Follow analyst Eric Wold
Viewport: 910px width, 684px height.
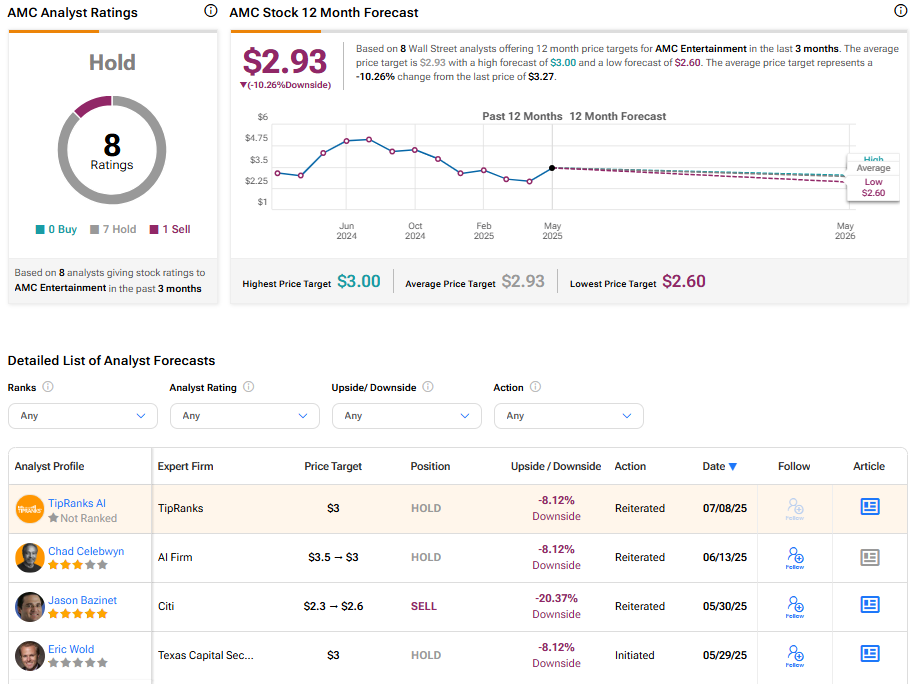pyautogui.click(x=795, y=656)
